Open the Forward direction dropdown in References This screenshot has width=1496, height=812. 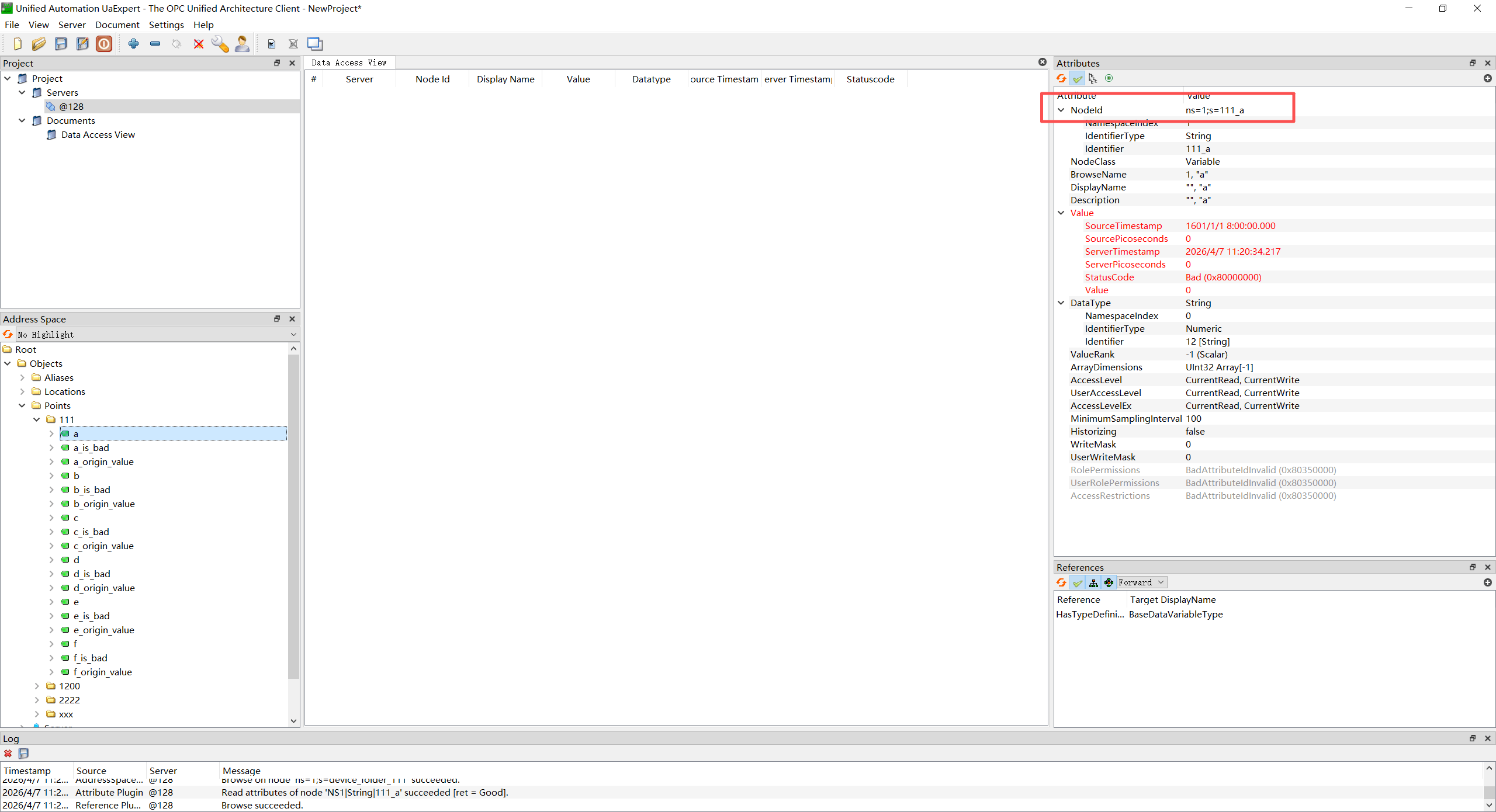(1142, 582)
